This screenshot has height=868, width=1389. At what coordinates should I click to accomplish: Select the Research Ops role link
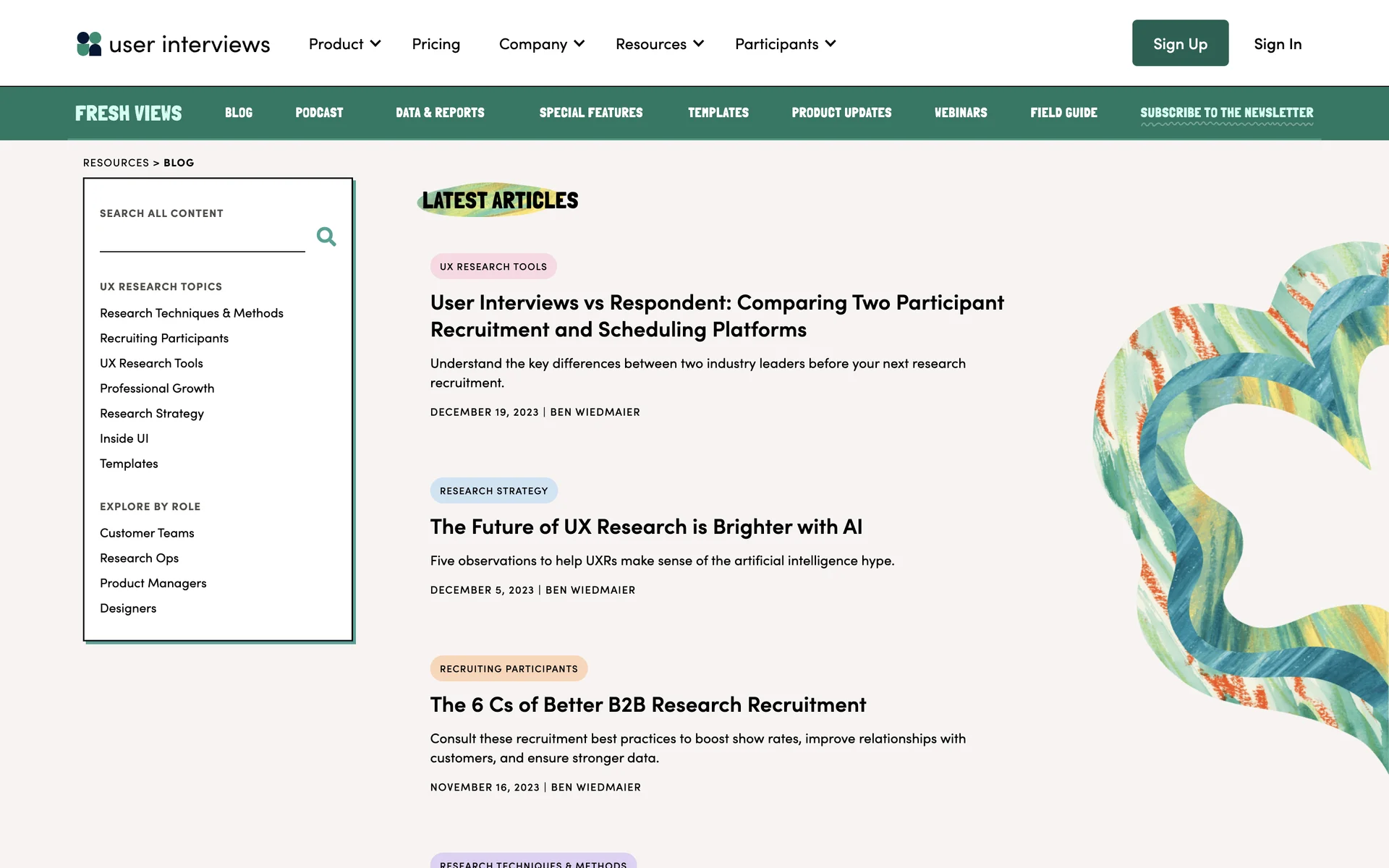(139, 558)
